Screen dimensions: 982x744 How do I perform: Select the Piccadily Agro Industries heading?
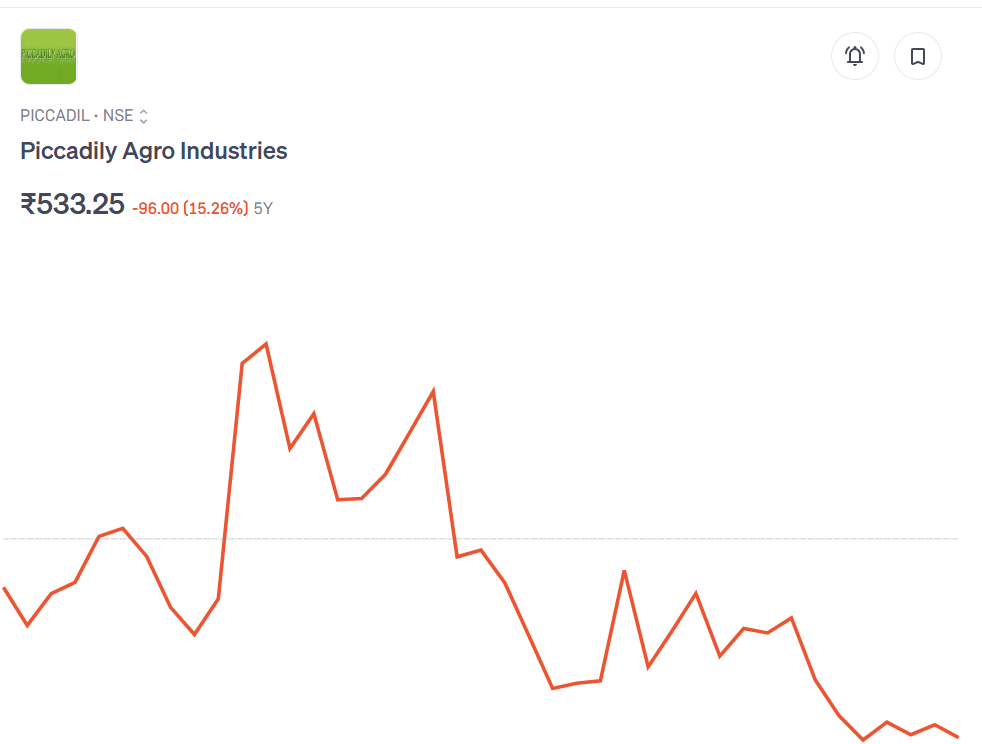tap(154, 151)
